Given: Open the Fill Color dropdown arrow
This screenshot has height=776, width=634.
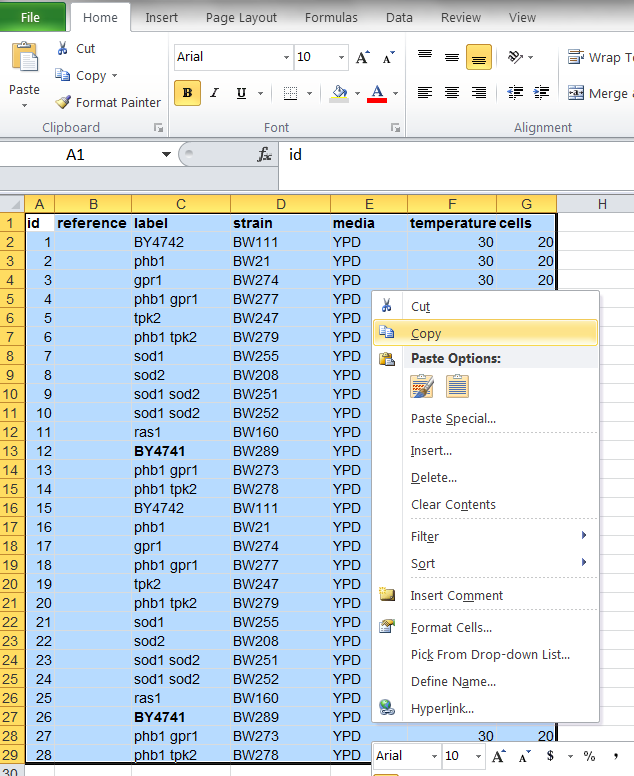Looking at the screenshot, I should (x=357, y=93).
